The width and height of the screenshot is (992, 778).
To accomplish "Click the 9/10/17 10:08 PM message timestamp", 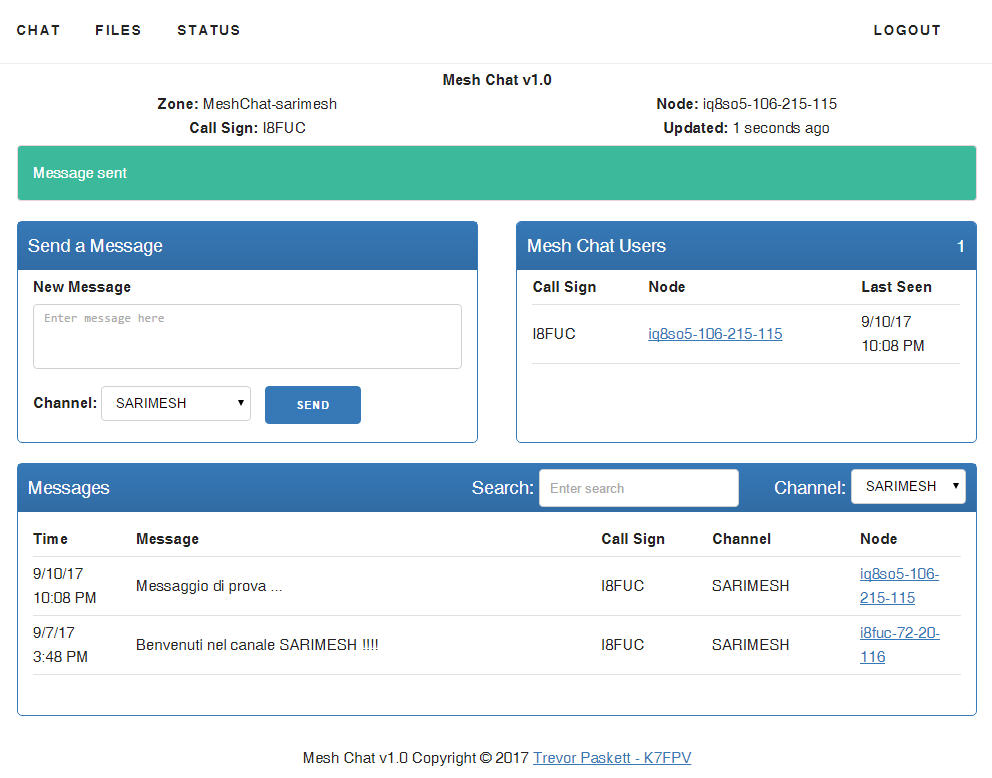I will pos(65,586).
